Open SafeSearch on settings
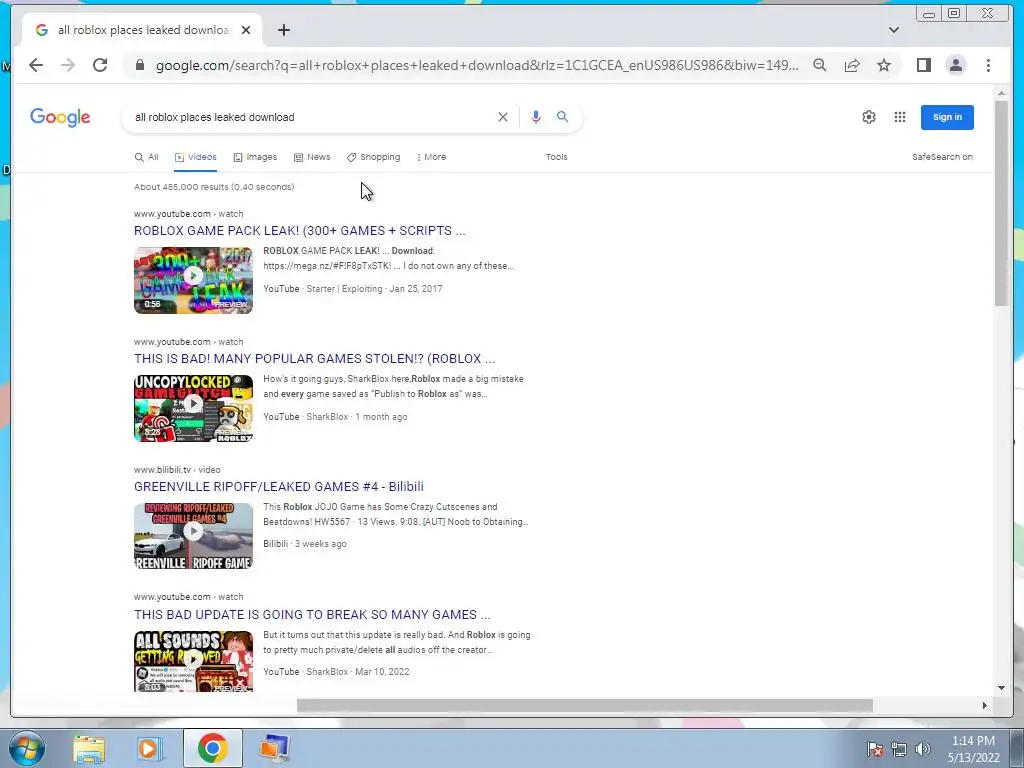 pyautogui.click(x=942, y=157)
